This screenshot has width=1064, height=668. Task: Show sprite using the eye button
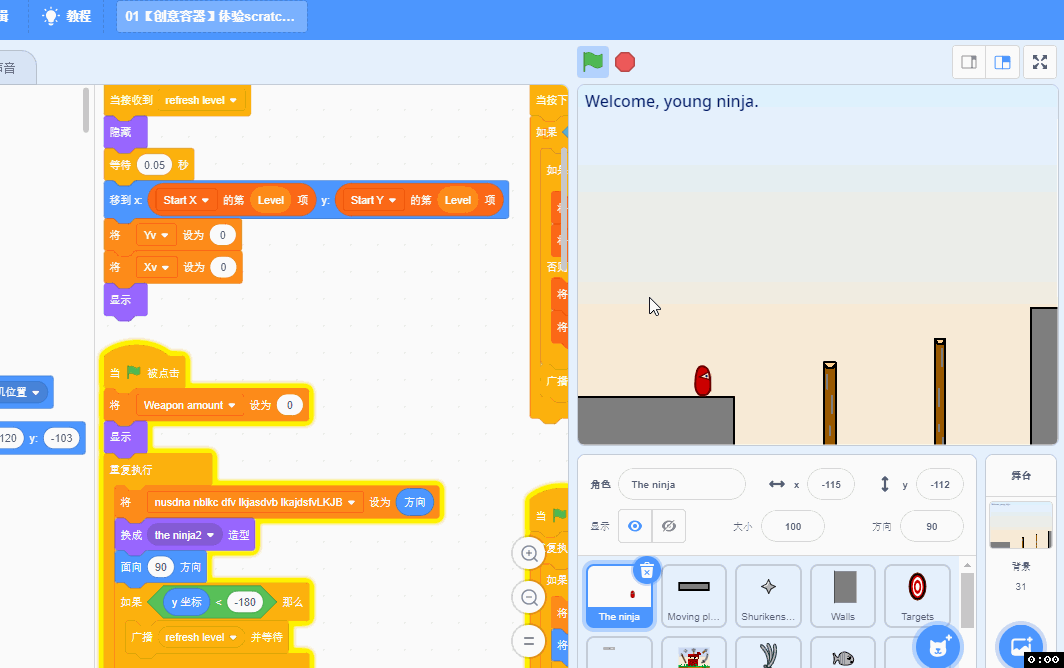(x=634, y=526)
